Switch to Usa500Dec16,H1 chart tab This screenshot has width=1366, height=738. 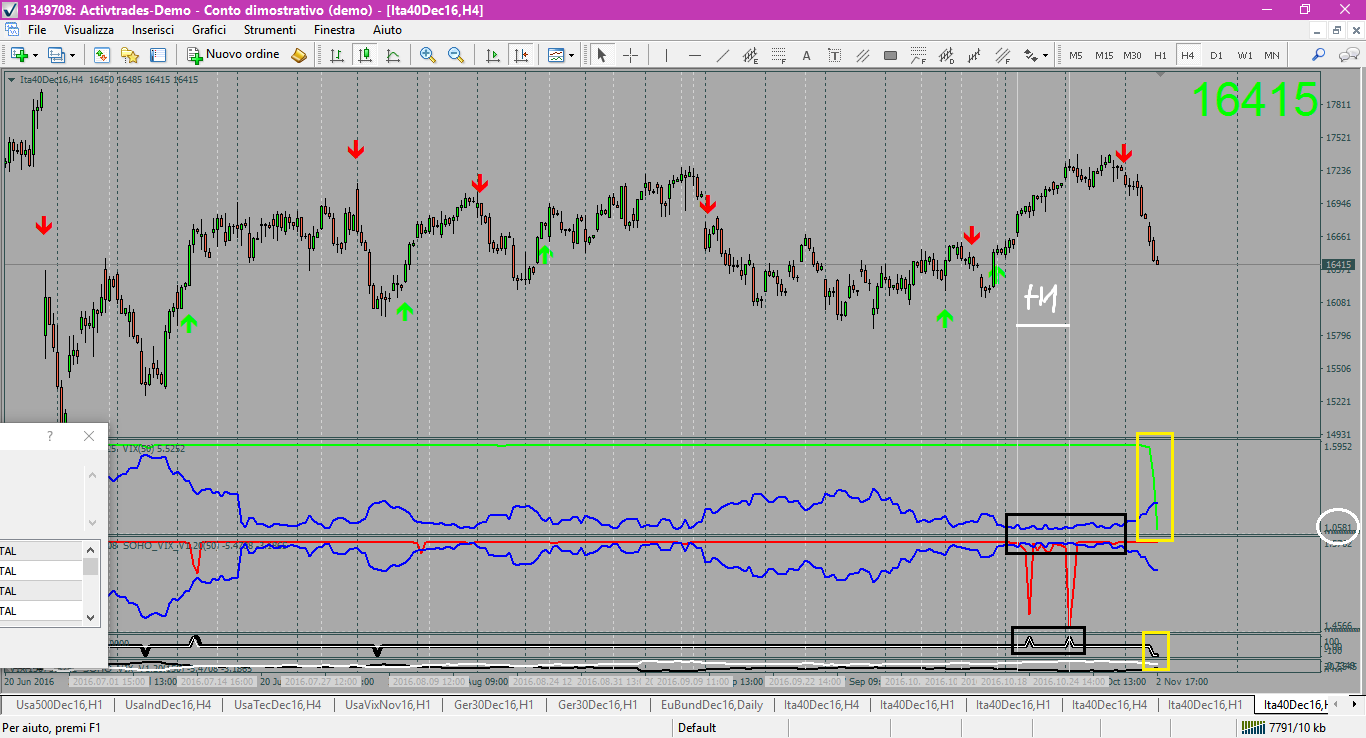tap(59, 705)
